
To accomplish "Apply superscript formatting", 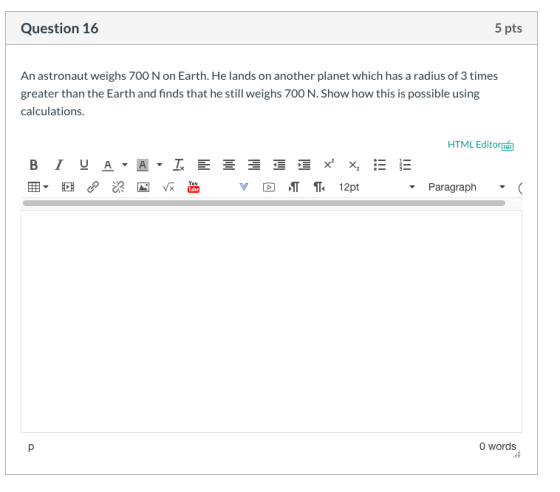I will [x=329, y=165].
